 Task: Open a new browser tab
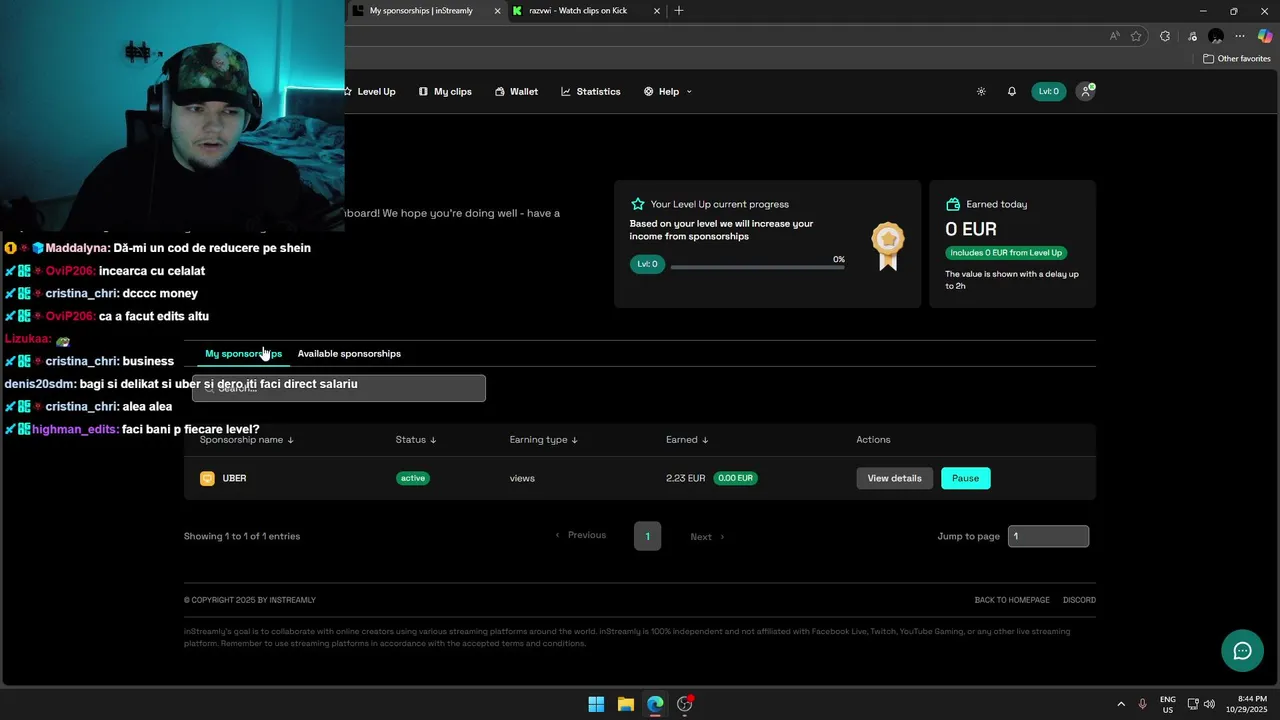(x=679, y=11)
